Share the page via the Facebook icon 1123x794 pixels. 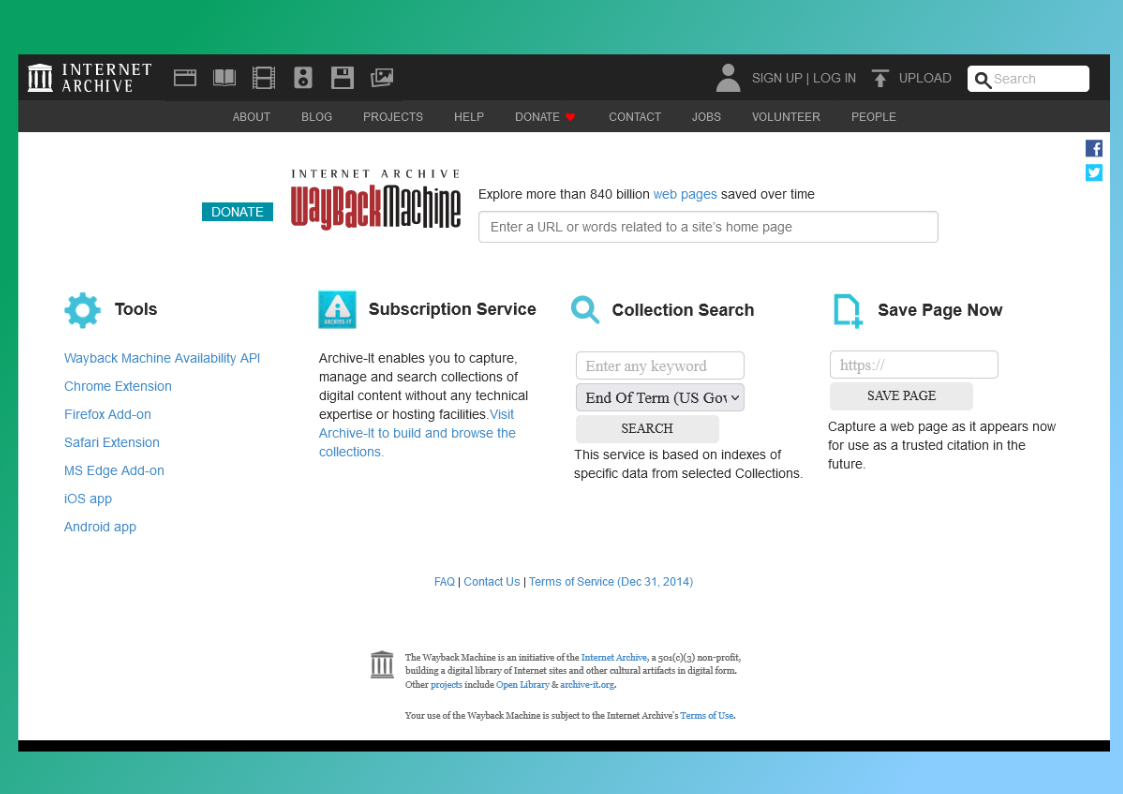point(1093,147)
